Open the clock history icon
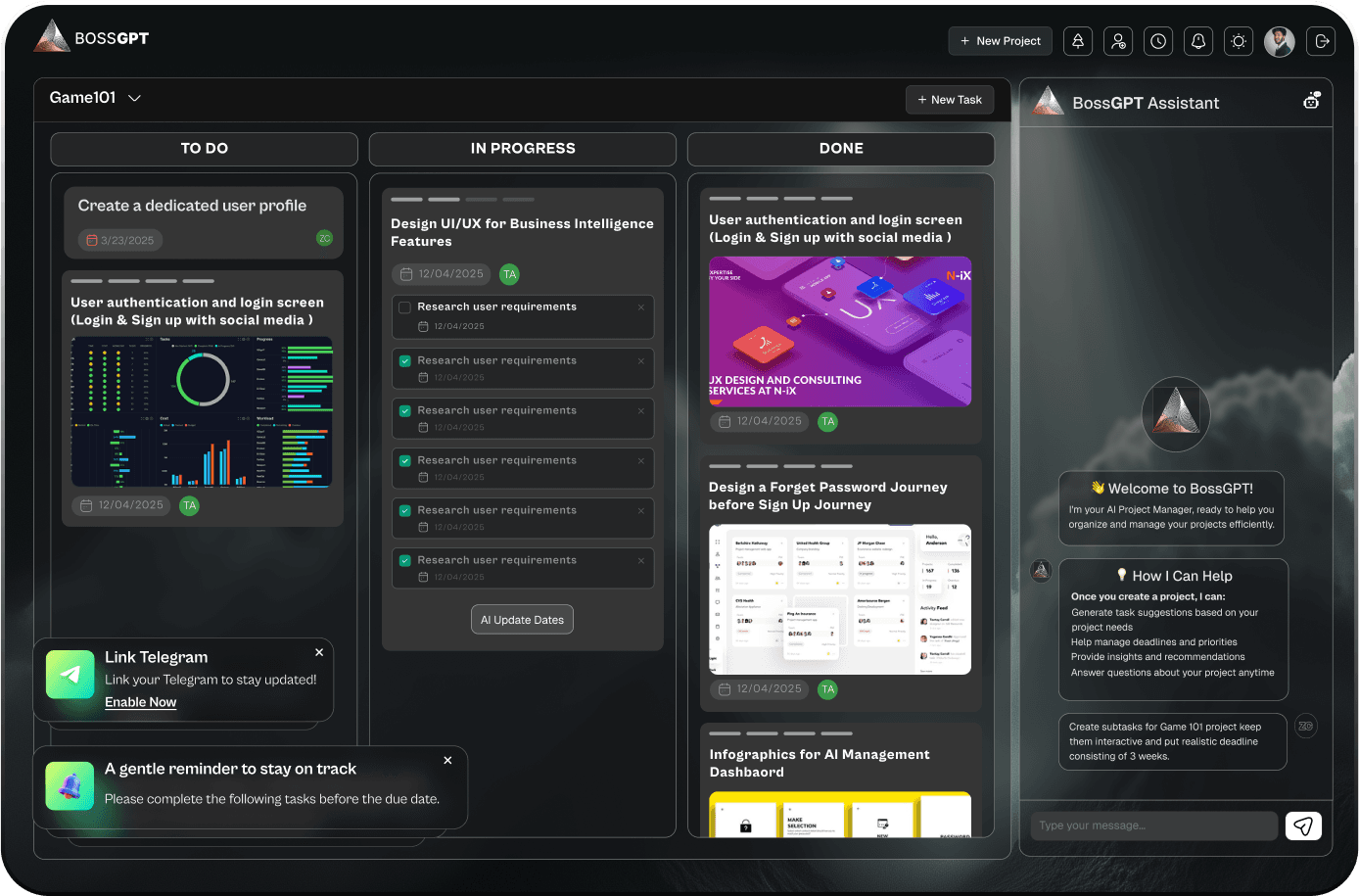 tap(1158, 41)
